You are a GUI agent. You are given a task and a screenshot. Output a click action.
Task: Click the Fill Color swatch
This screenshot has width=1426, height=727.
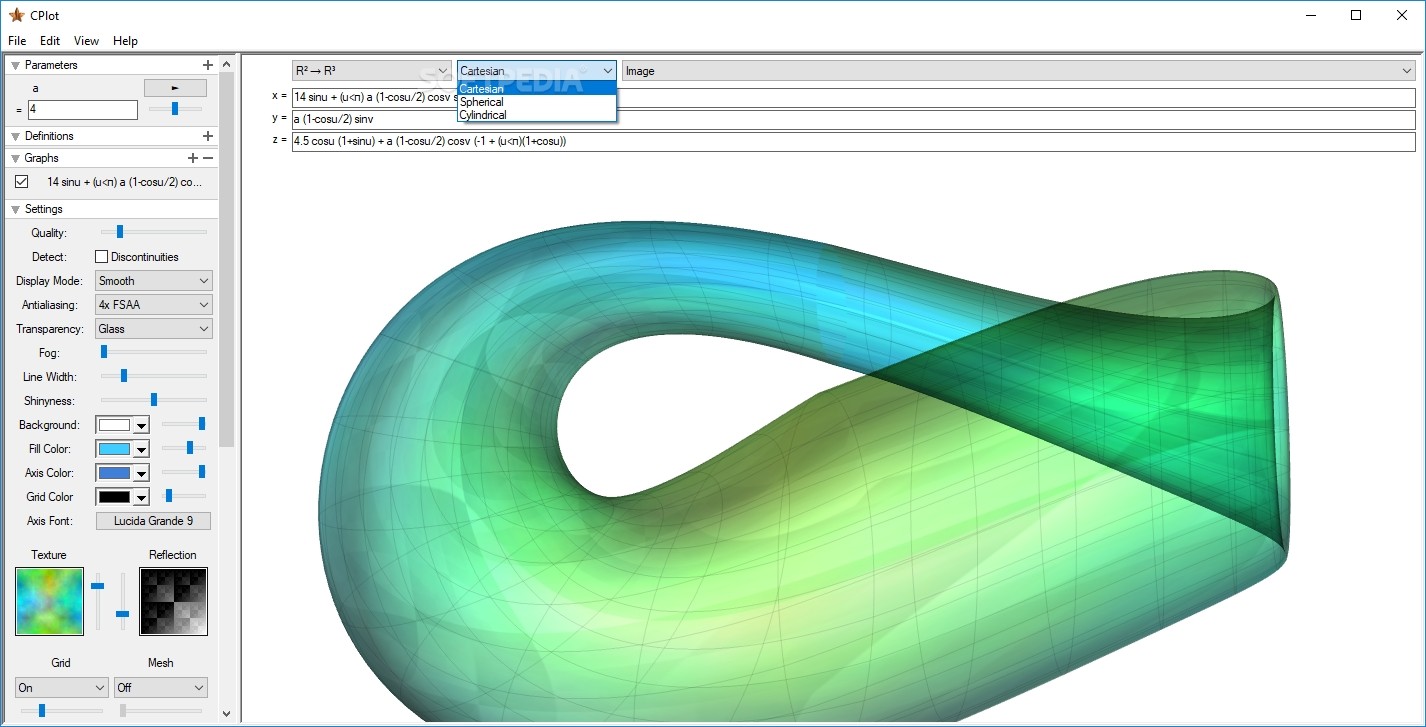point(114,449)
